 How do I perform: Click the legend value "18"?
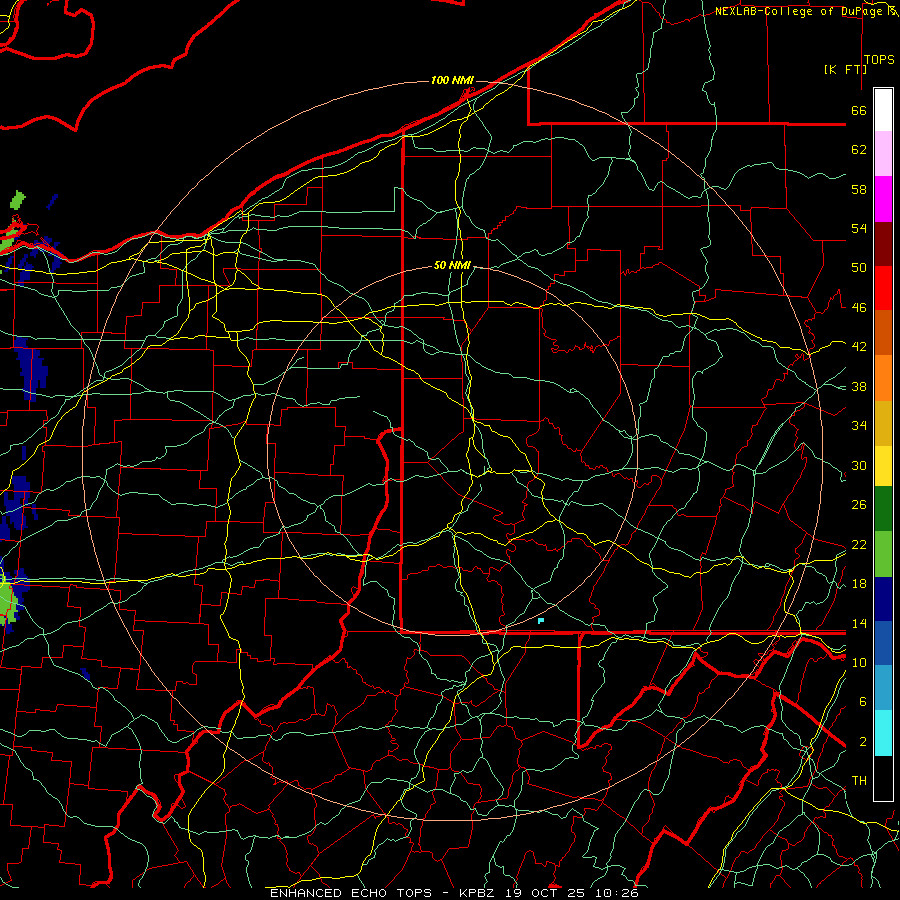(859, 584)
